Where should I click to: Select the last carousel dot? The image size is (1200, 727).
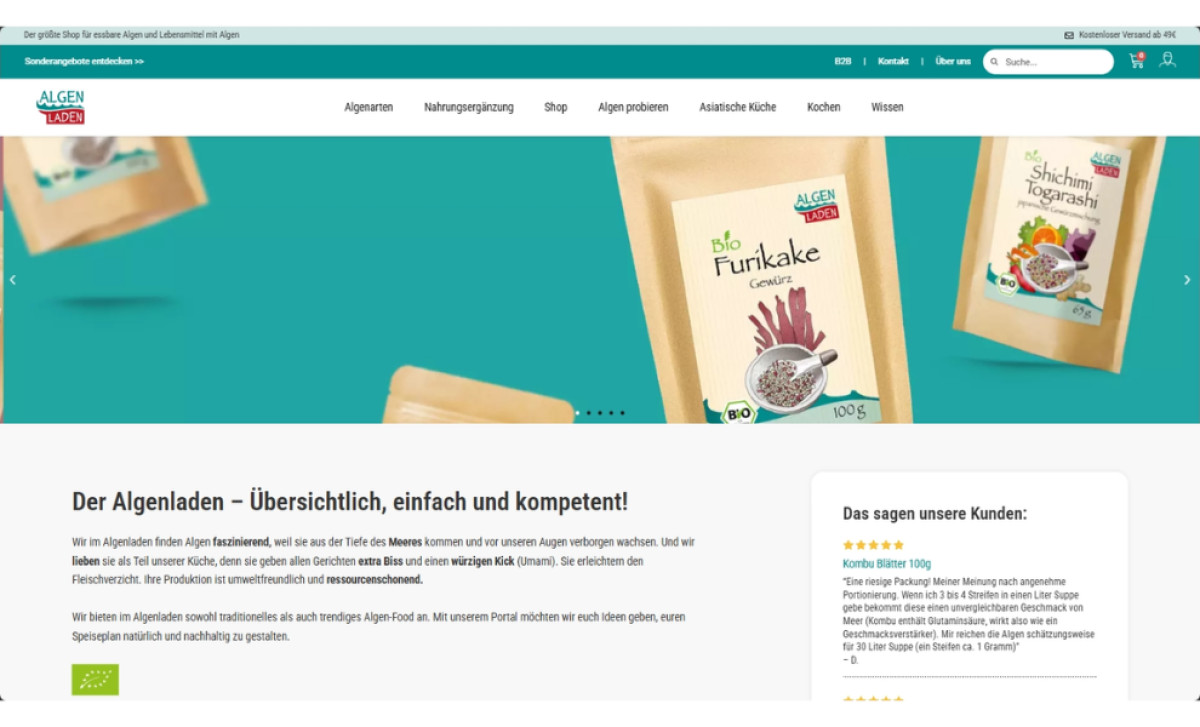[x=622, y=413]
